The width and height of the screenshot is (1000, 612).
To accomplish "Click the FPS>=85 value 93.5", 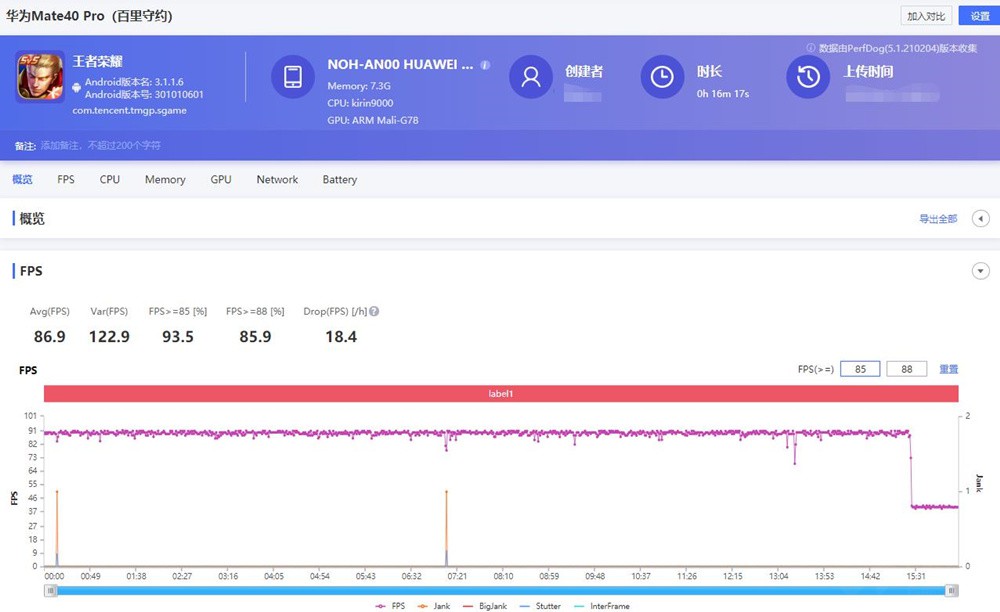I will [x=178, y=337].
